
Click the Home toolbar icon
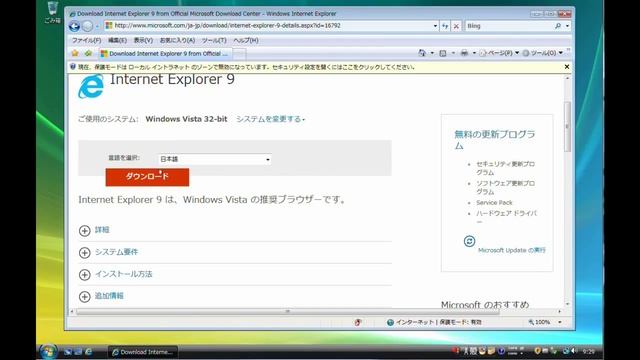[x=422, y=53]
